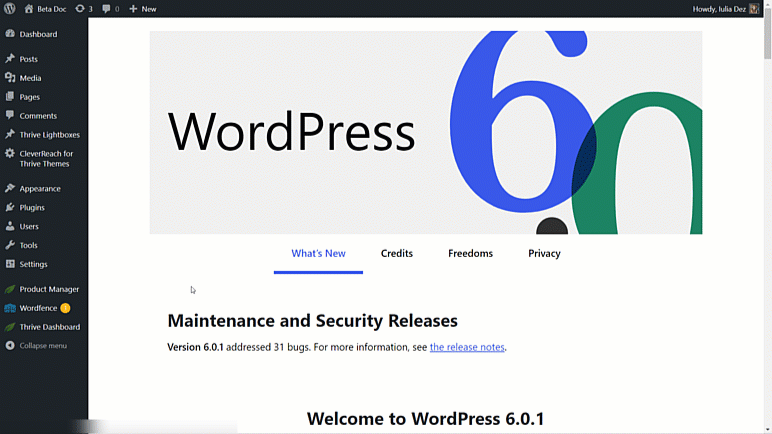Open the comments bubble icon in admin bar
Screen dimensions: 772x434
pos(106,9)
